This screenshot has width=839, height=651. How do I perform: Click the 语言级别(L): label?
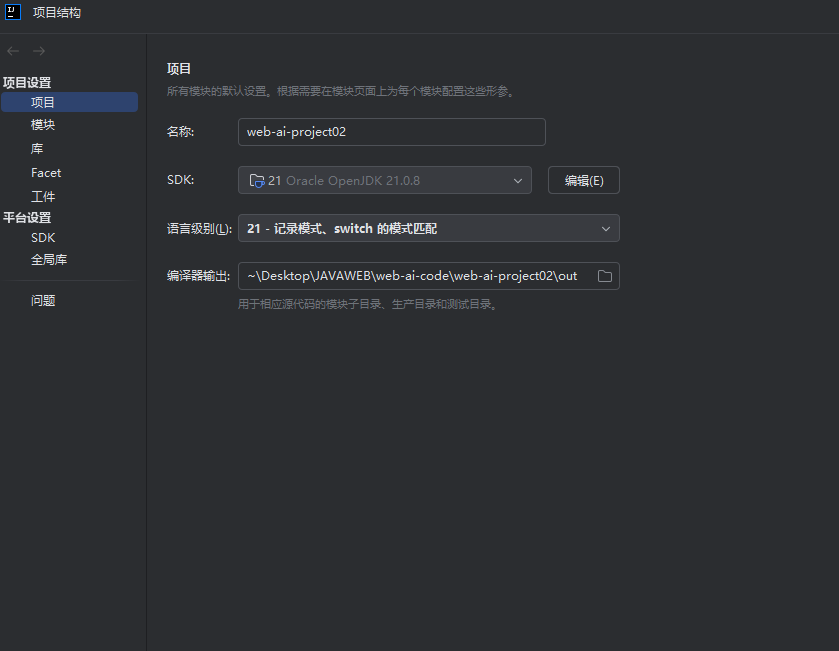point(199,229)
